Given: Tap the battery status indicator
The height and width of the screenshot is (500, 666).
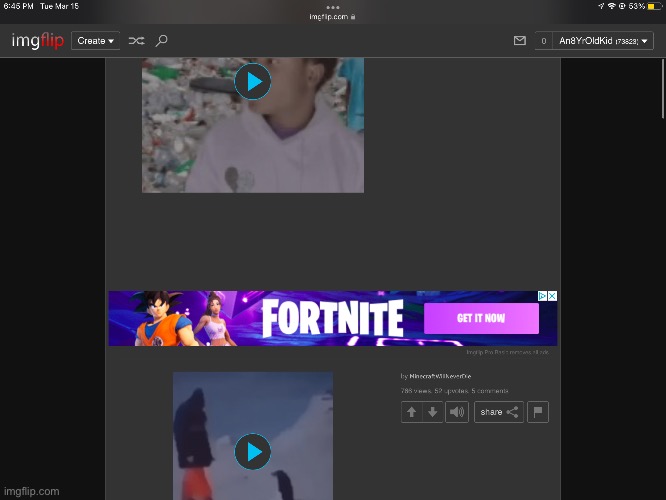Looking at the screenshot, I should click(x=655, y=6).
